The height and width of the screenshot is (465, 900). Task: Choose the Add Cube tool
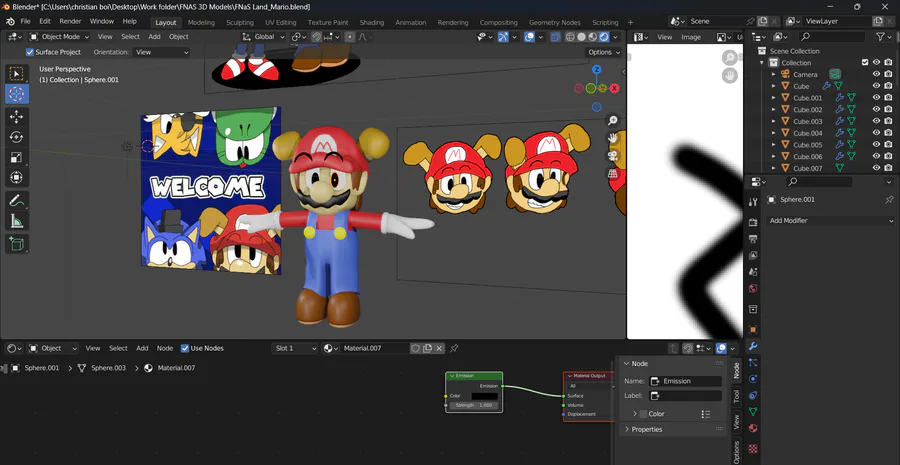[x=17, y=244]
